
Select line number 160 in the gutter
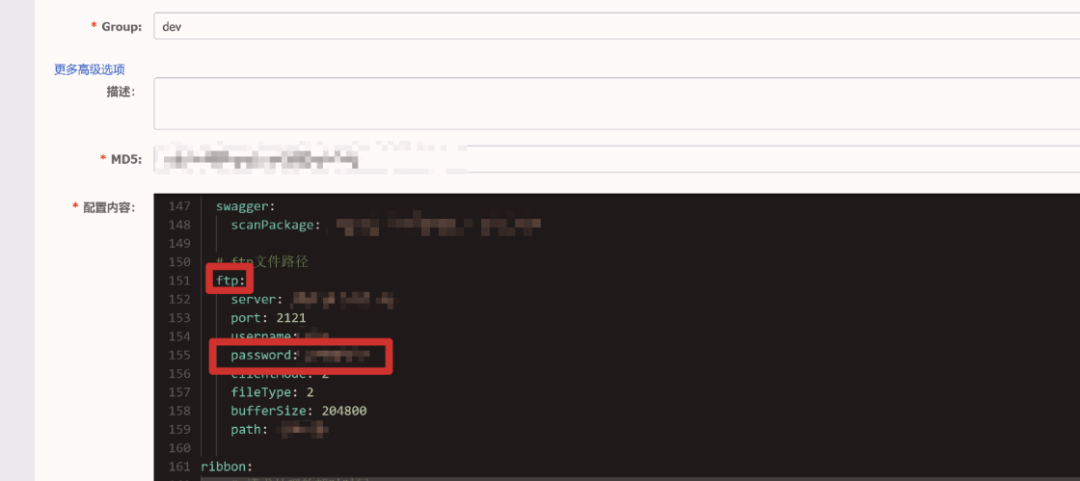coord(179,448)
